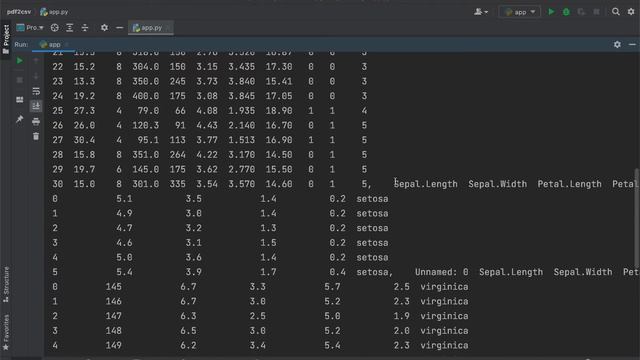Rerun app with the green arrow in the Run sidebar
The height and width of the screenshot is (360, 640).
click(x=20, y=61)
